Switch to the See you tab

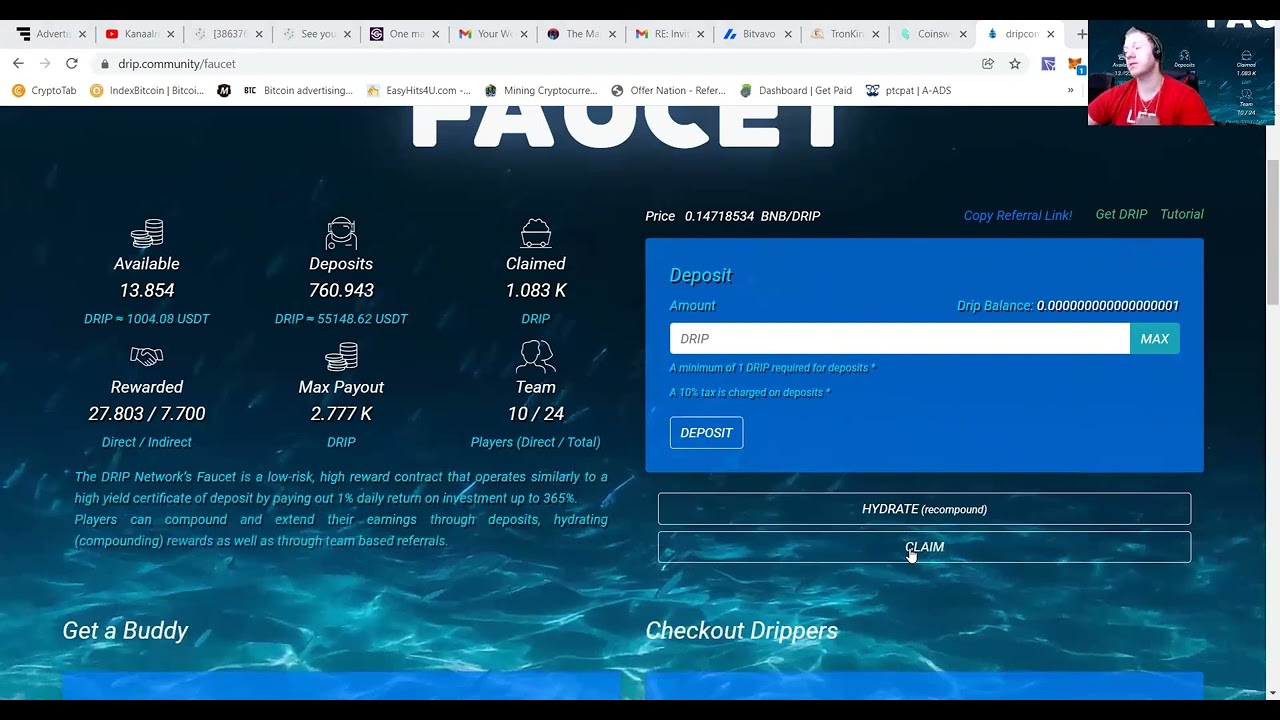(x=309, y=34)
